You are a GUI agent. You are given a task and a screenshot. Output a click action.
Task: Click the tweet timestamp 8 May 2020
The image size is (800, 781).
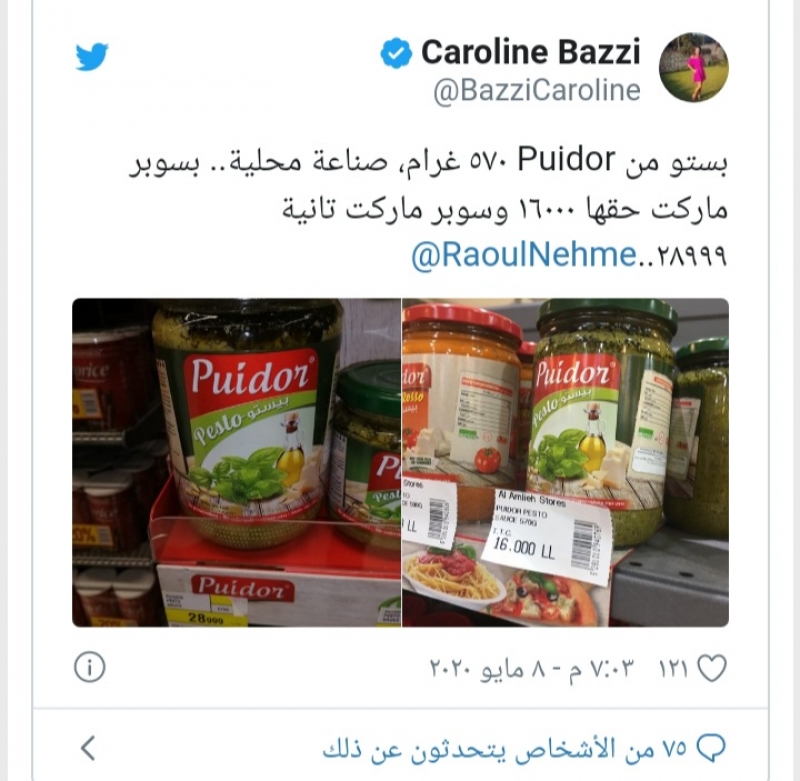(x=532, y=667)
